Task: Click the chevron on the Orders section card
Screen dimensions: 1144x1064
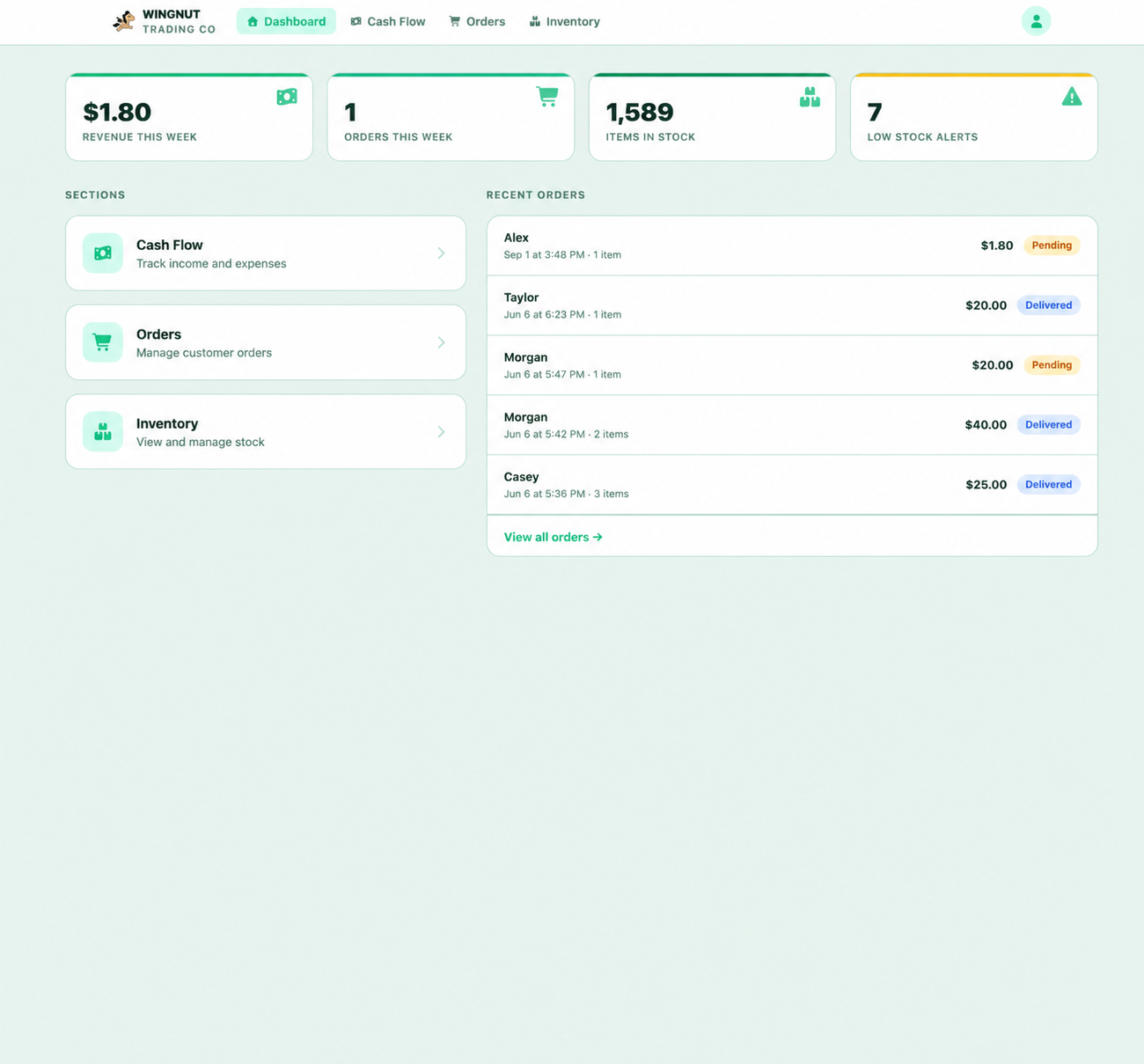Action: tap(441, 342)
